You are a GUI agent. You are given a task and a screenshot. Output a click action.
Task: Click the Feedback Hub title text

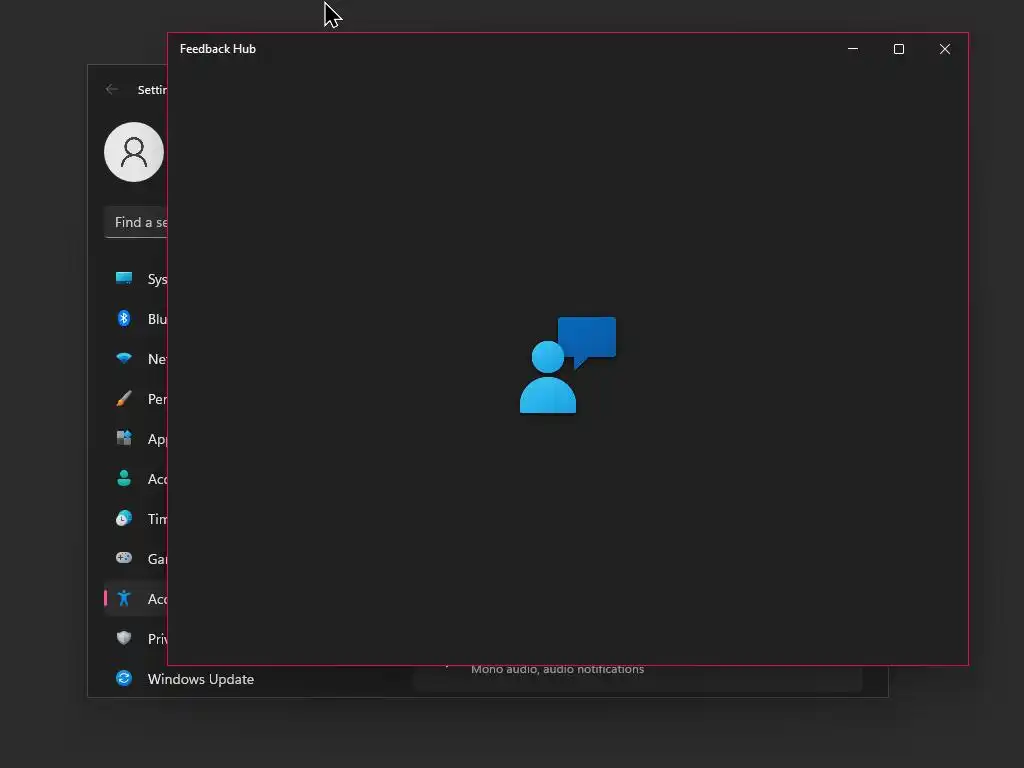217,49
